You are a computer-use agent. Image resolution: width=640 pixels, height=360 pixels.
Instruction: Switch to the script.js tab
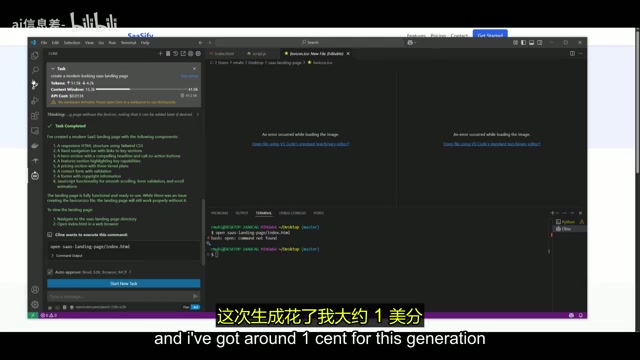[258, 53]
